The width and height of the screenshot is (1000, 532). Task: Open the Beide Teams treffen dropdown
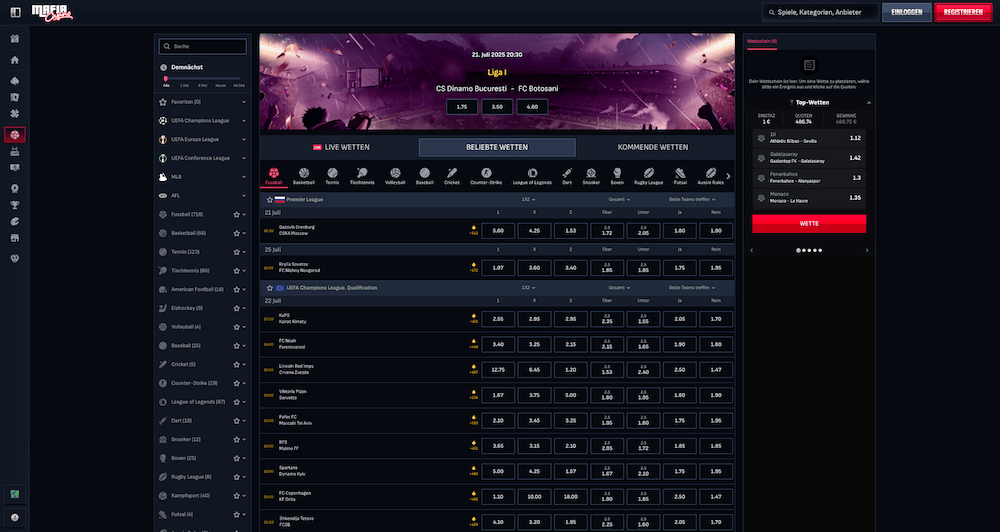(692, 200)
